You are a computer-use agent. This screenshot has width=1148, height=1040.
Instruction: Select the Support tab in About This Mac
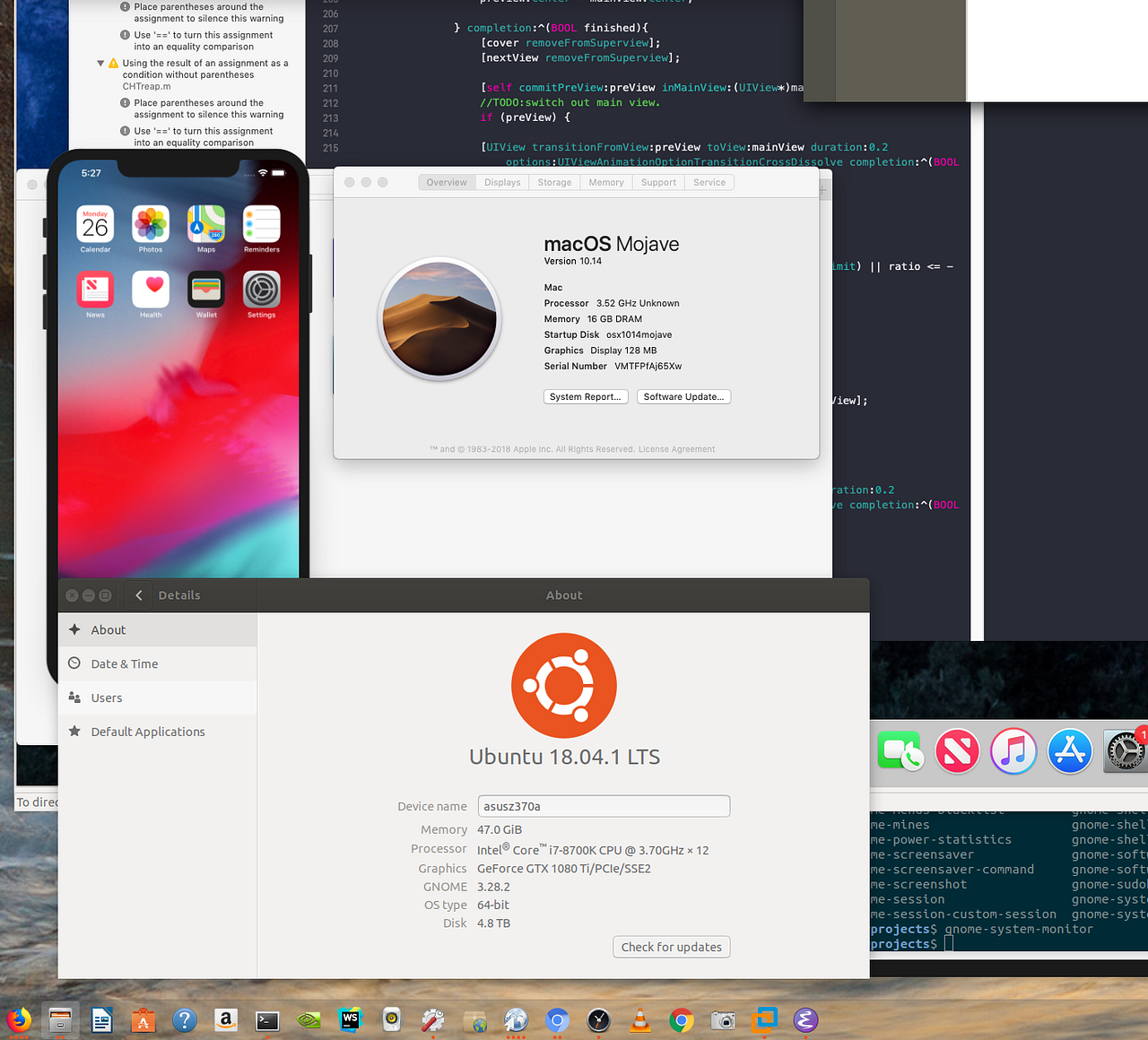(658, 182)
